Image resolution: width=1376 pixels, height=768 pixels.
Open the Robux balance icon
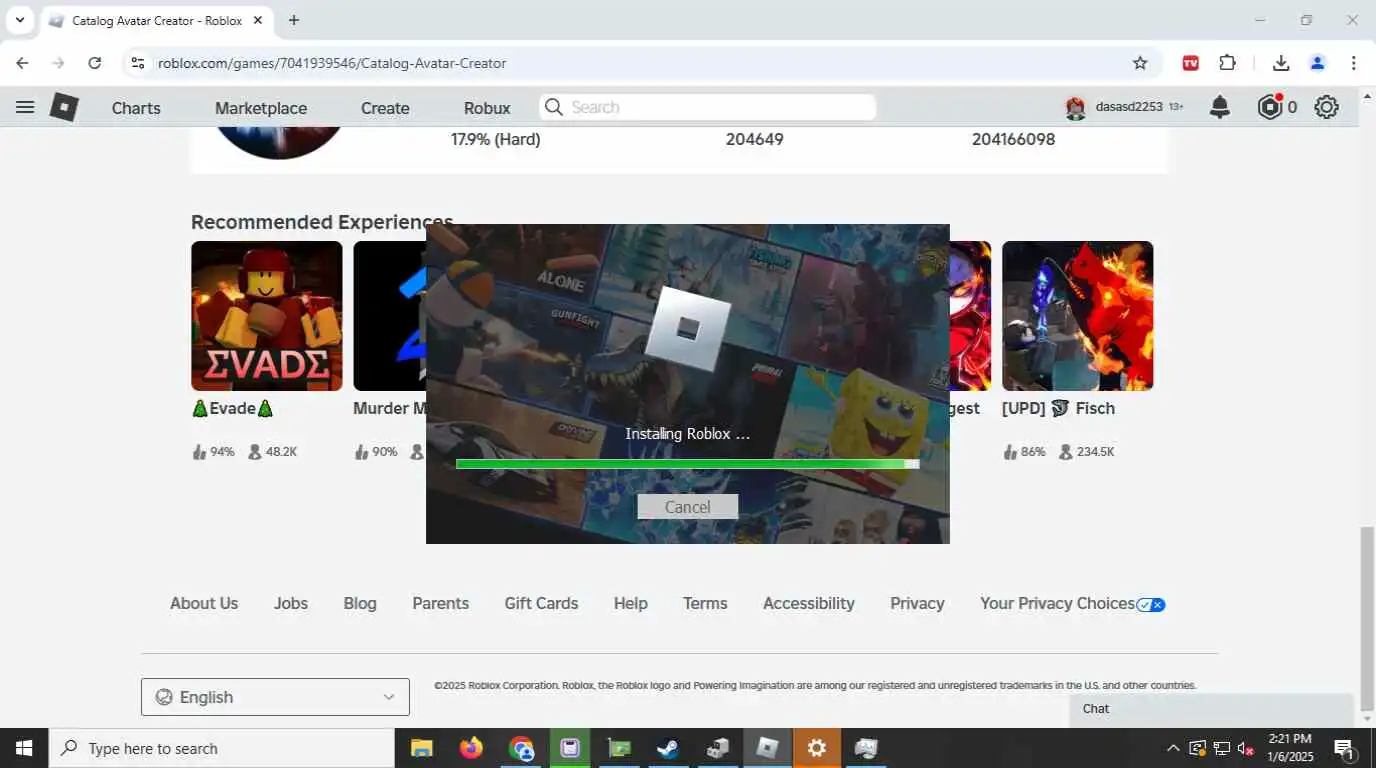pyautogui.click(x=1270, y=107)
